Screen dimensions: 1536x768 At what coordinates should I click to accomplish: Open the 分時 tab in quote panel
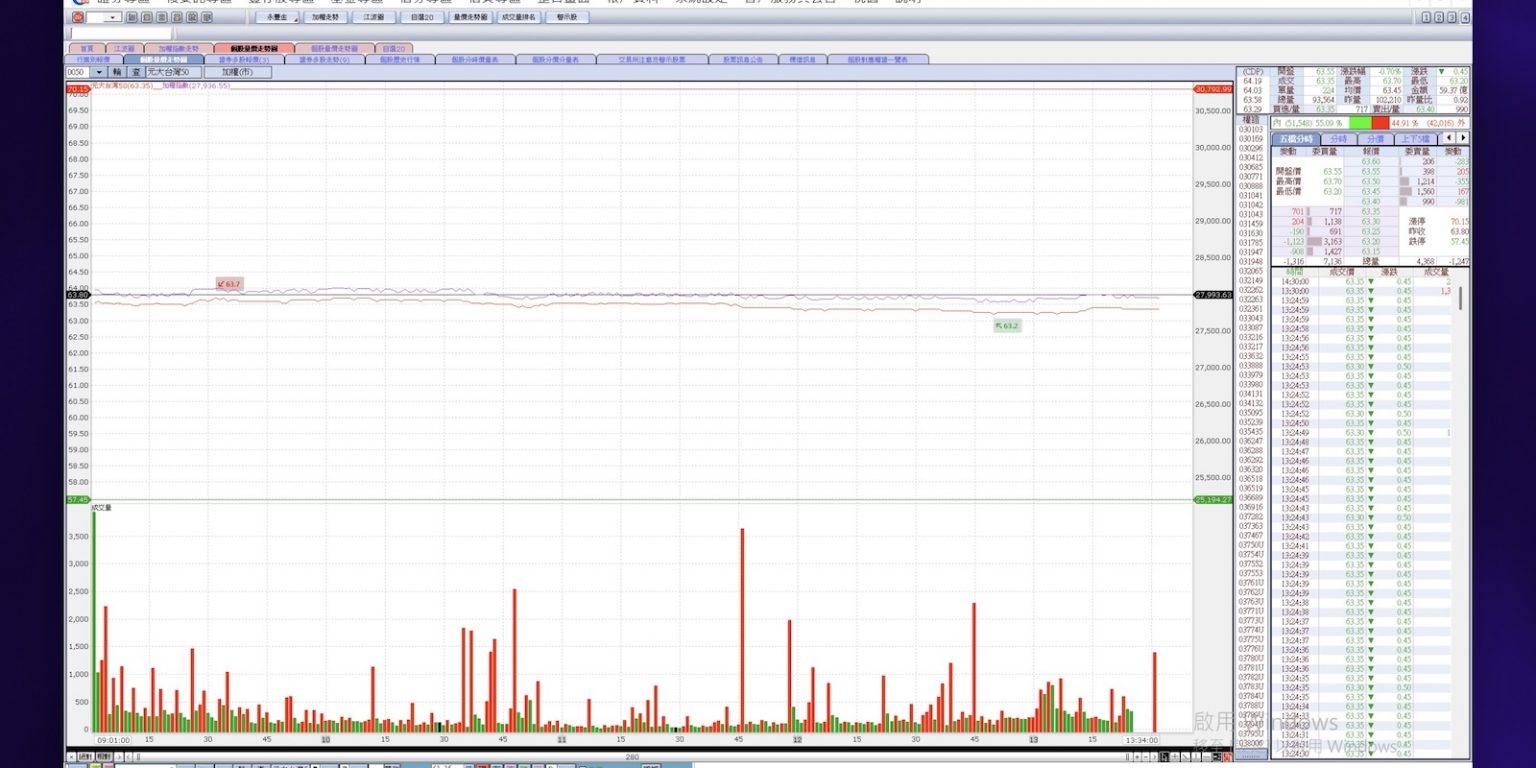pos(1339,139)
